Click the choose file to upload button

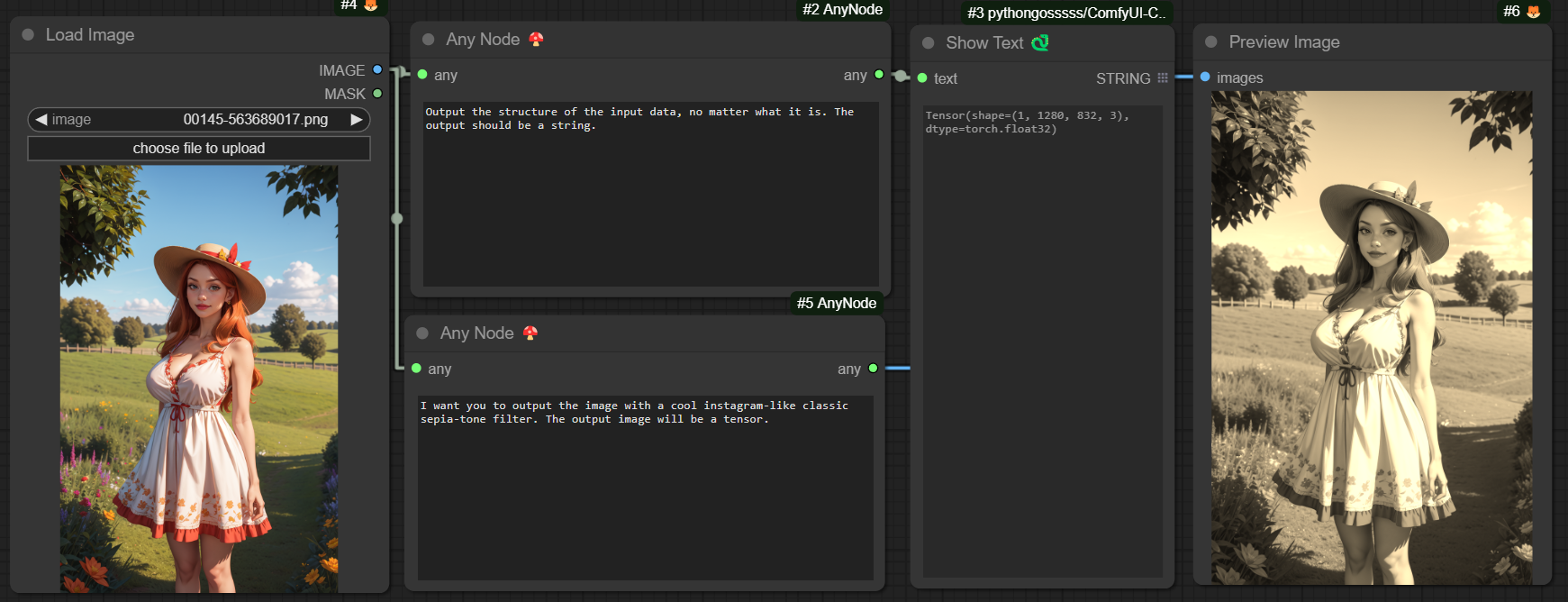click(x=199, y=149)
